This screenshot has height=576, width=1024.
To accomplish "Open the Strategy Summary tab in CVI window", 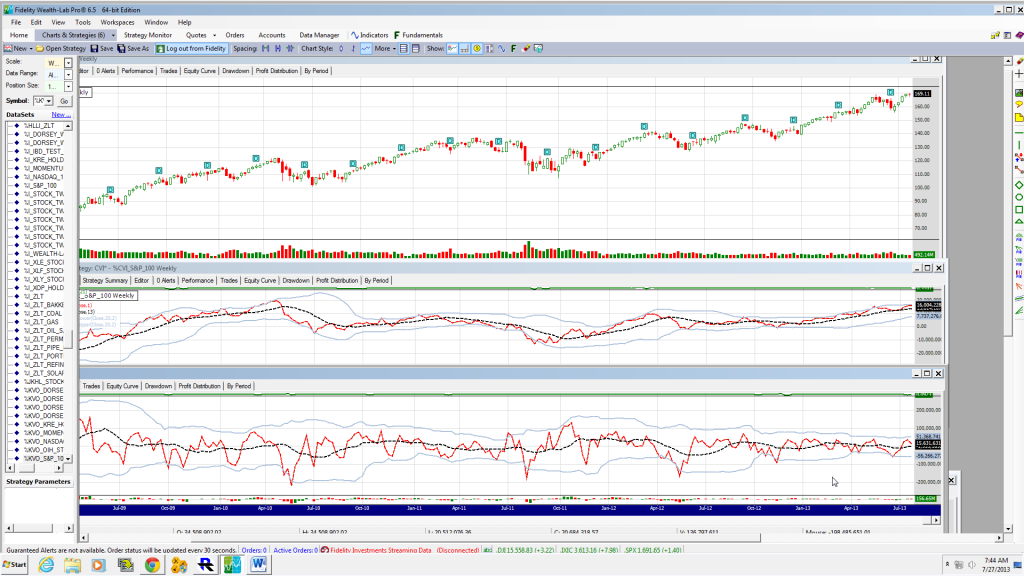I will (105, 281).
